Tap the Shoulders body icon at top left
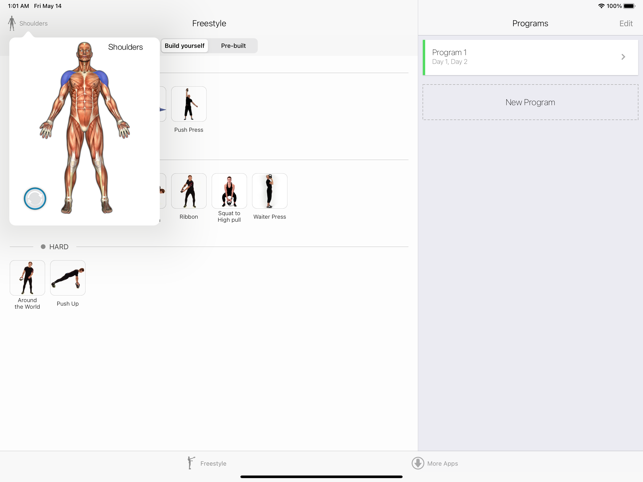The width and height of the screenshot is (643, 482). point(12,23)
